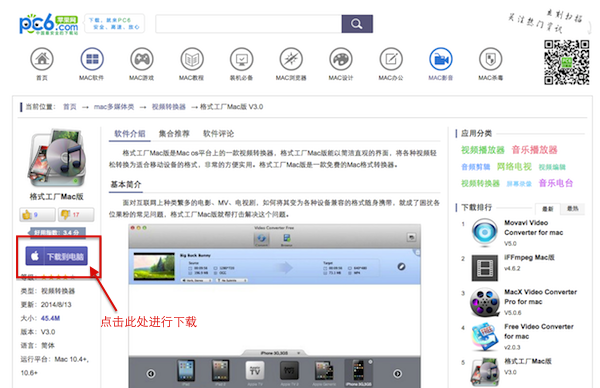Click the Big Buck Bunny video thumbnail
Viewport: 600px width, 388px height.
[154, 267]
